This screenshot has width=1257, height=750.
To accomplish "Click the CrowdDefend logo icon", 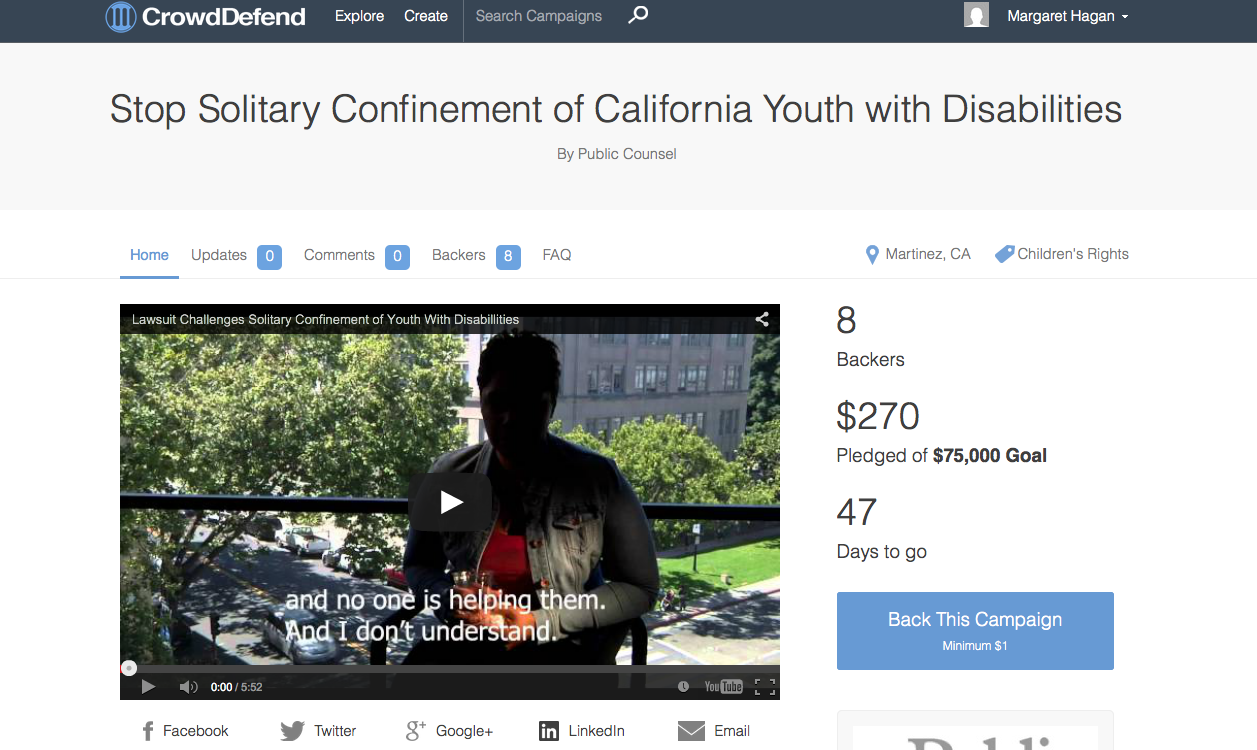I will (x=121, y=17).
